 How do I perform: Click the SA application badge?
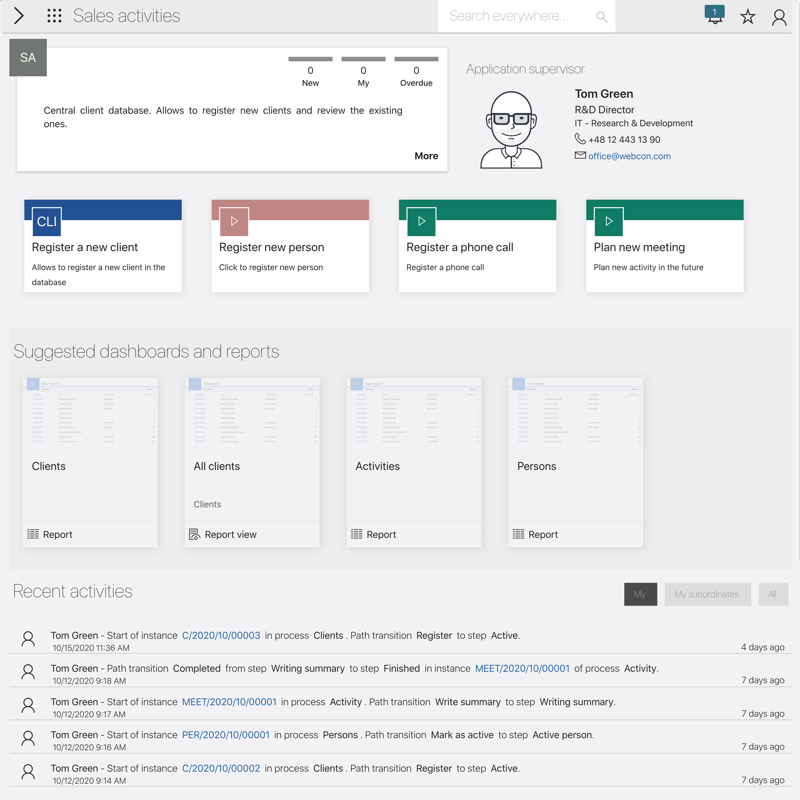point(28,58)
